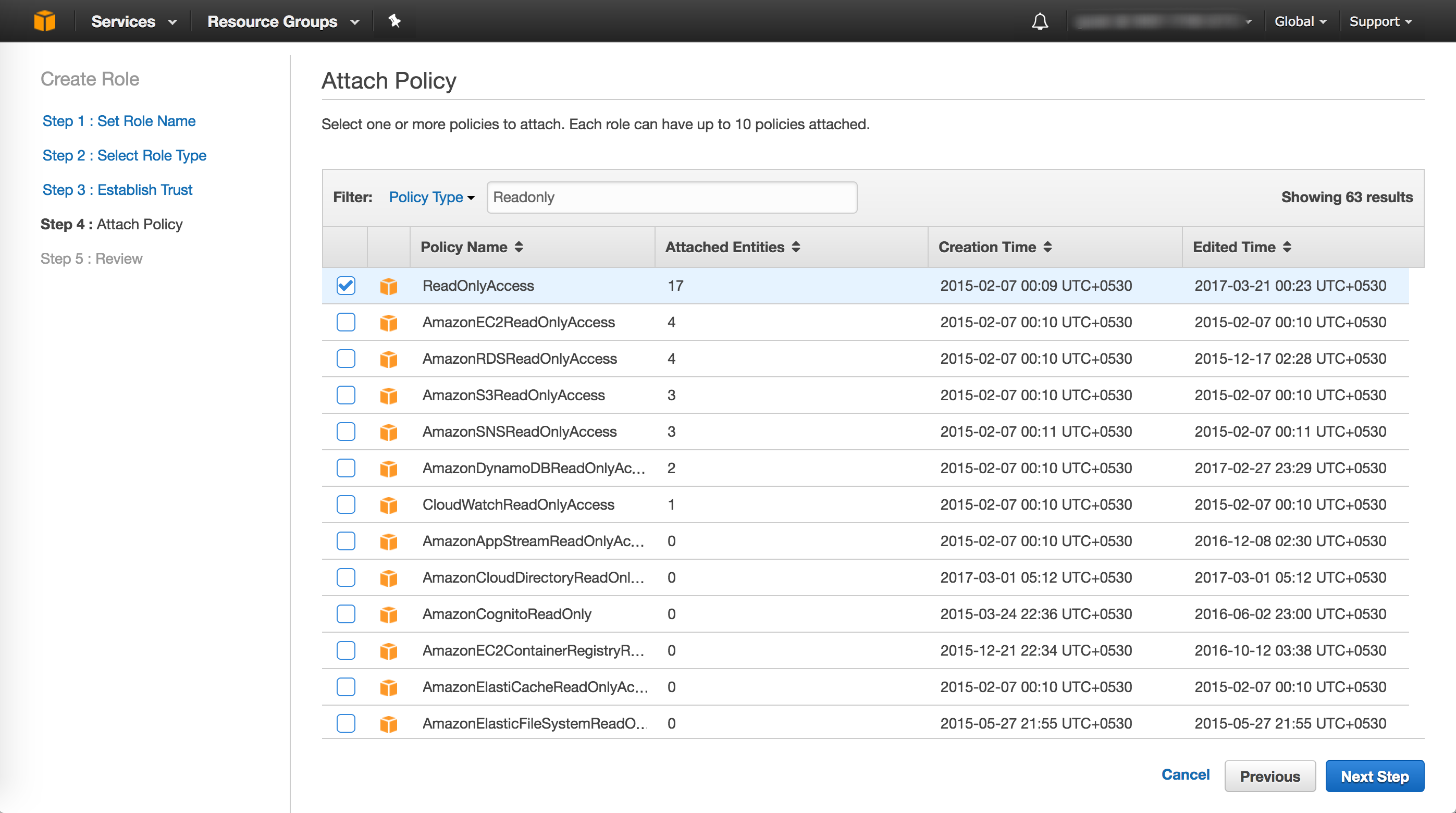Check the CloudWatchReadOnlyAccess checkbox
Screen dimensions: 1456x813
(x=346, y=504)
